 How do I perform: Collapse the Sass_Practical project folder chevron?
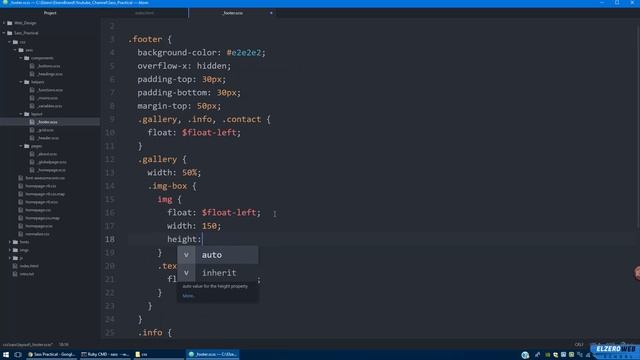[4, 33]
